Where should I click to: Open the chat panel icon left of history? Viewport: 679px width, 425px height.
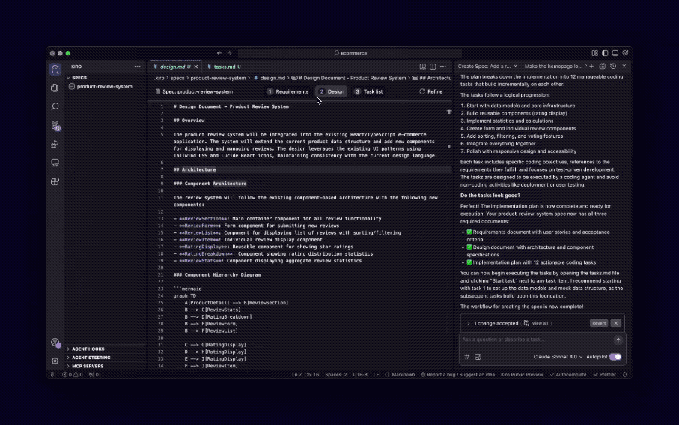602,66
